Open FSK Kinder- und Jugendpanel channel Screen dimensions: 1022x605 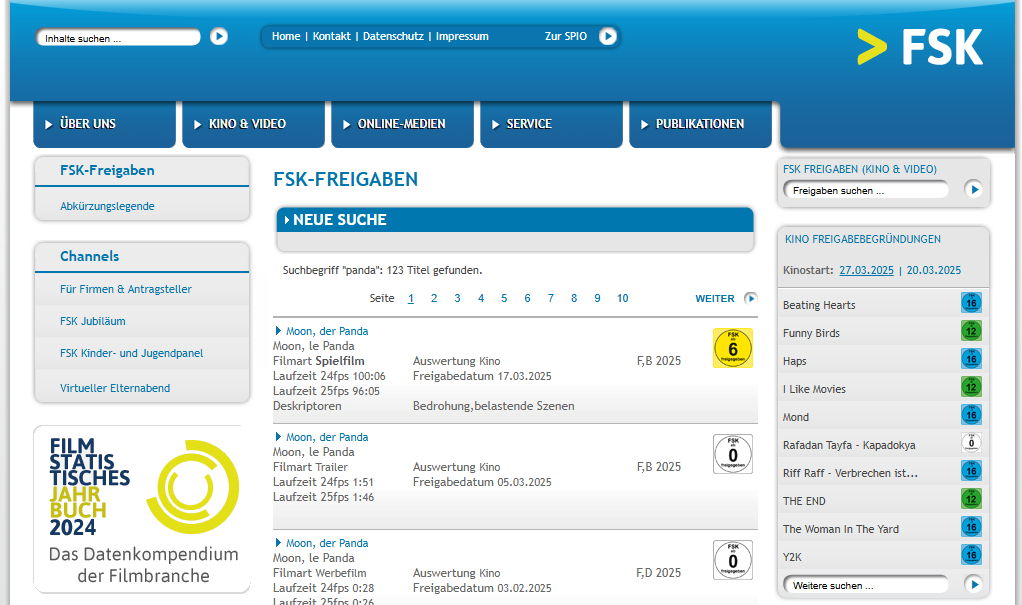(132, 353)
